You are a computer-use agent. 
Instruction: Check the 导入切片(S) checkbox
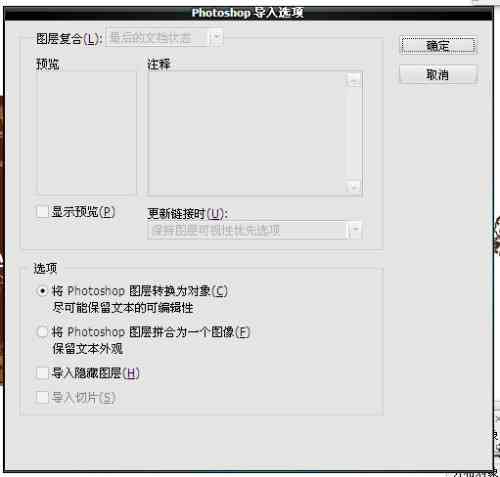(x=42, y=397)
